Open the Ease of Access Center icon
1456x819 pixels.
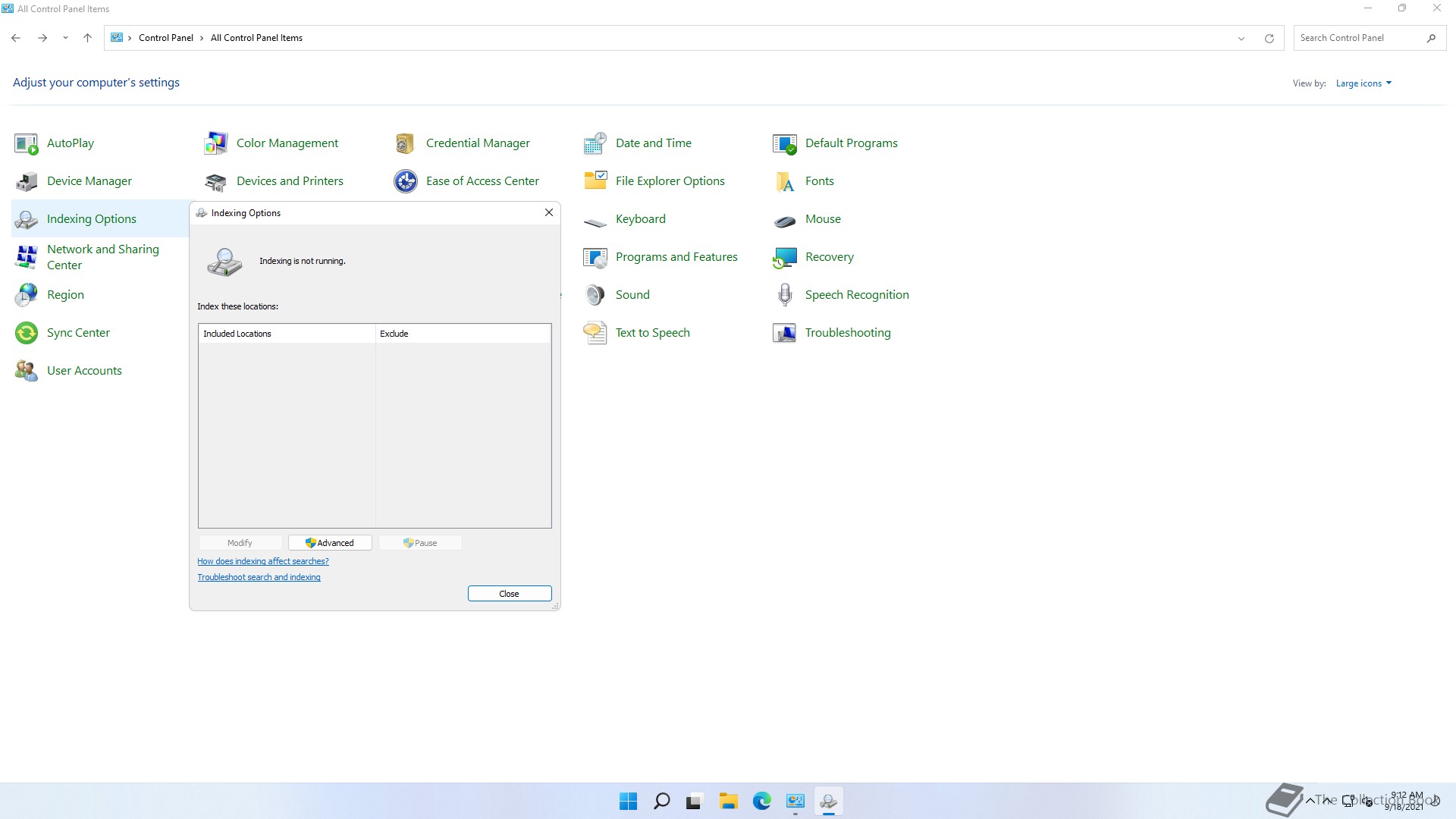pos(406,181)
